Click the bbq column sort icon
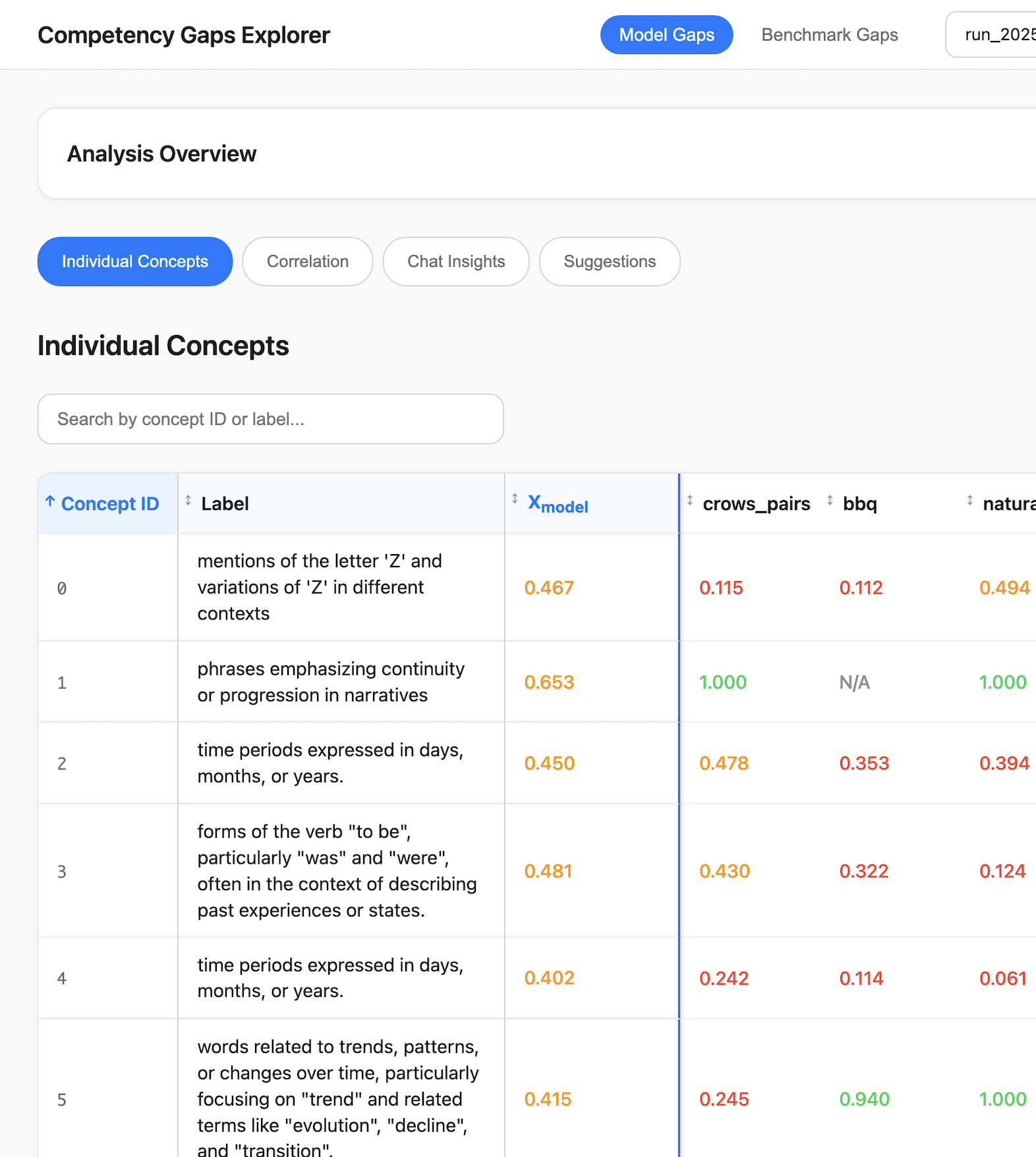Viewport: 1036px width, 1157px height. click(830, 501)
